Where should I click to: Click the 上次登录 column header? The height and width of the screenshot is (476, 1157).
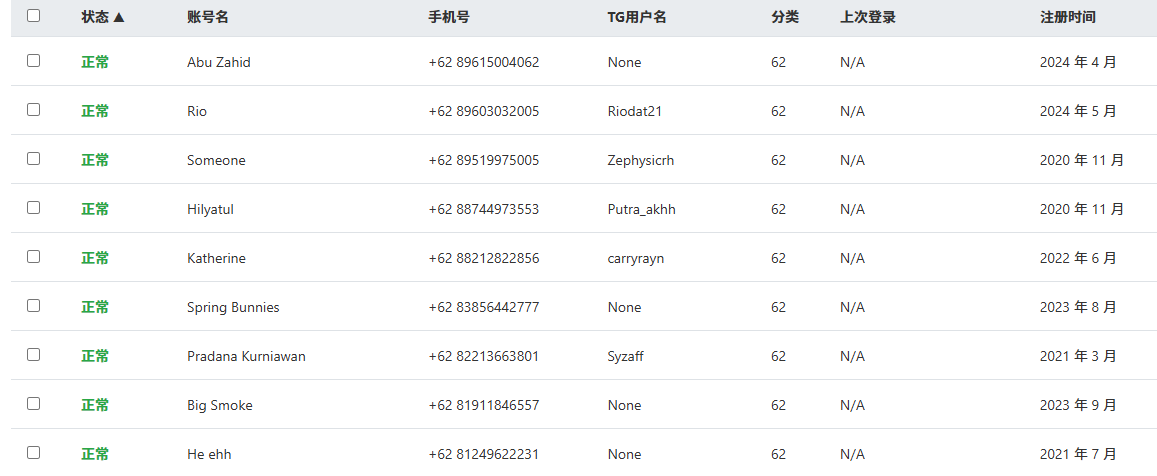point(868,17)
